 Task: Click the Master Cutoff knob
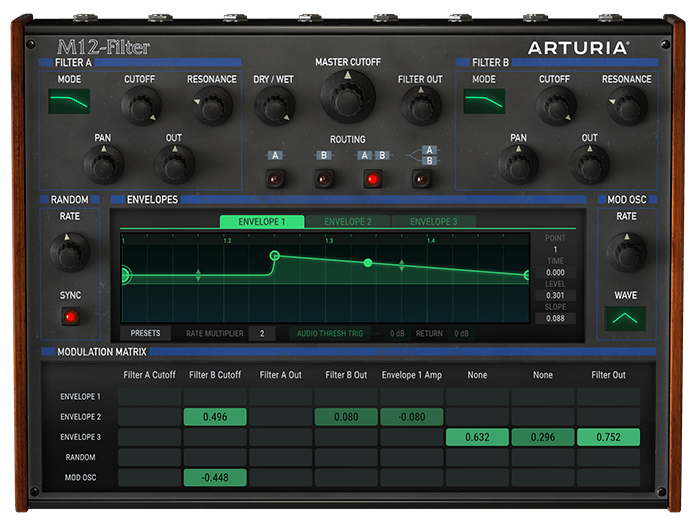click(x=348, y=97)
